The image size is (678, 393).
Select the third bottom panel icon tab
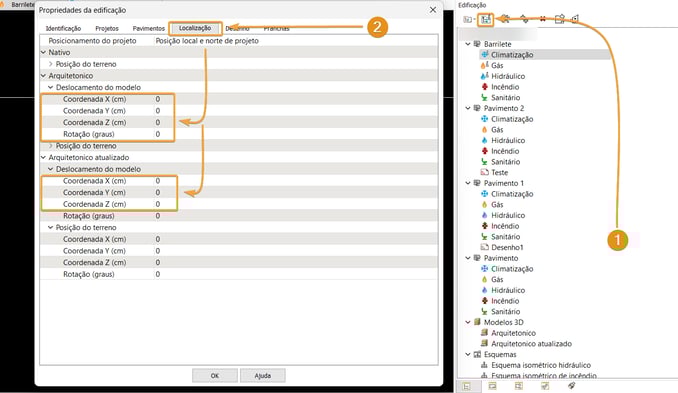pyautogui.click(x=518, y=386)
